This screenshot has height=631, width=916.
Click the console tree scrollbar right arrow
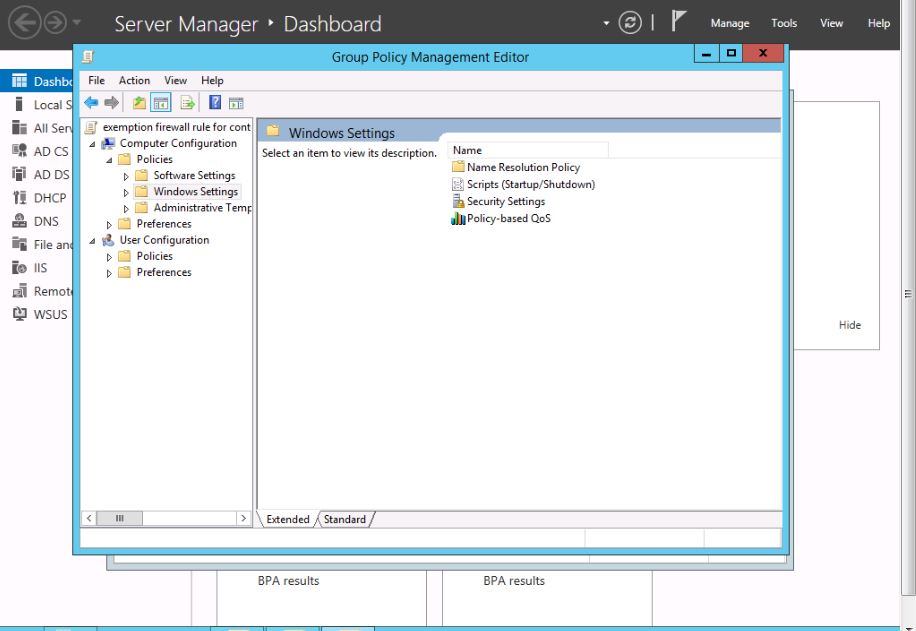[244, 518]
